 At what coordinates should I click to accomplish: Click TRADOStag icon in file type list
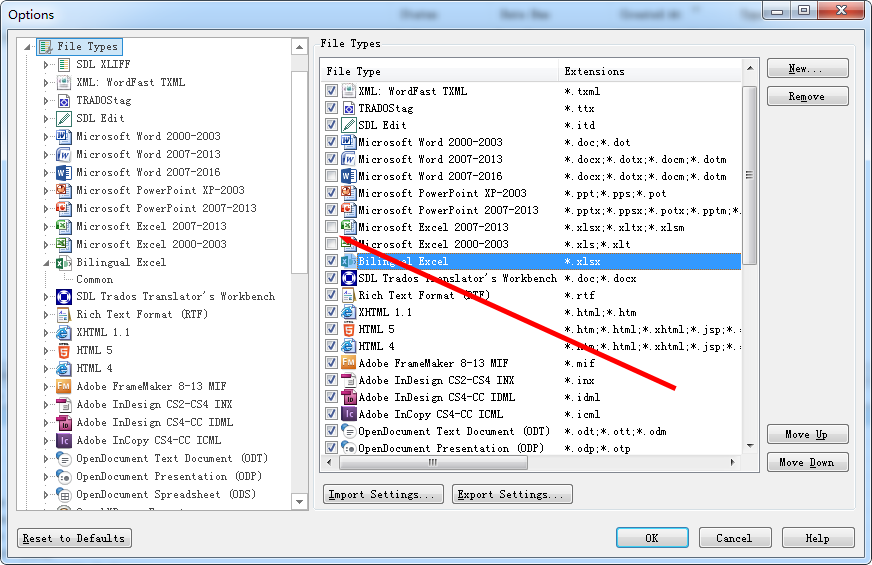coord(349,108)
